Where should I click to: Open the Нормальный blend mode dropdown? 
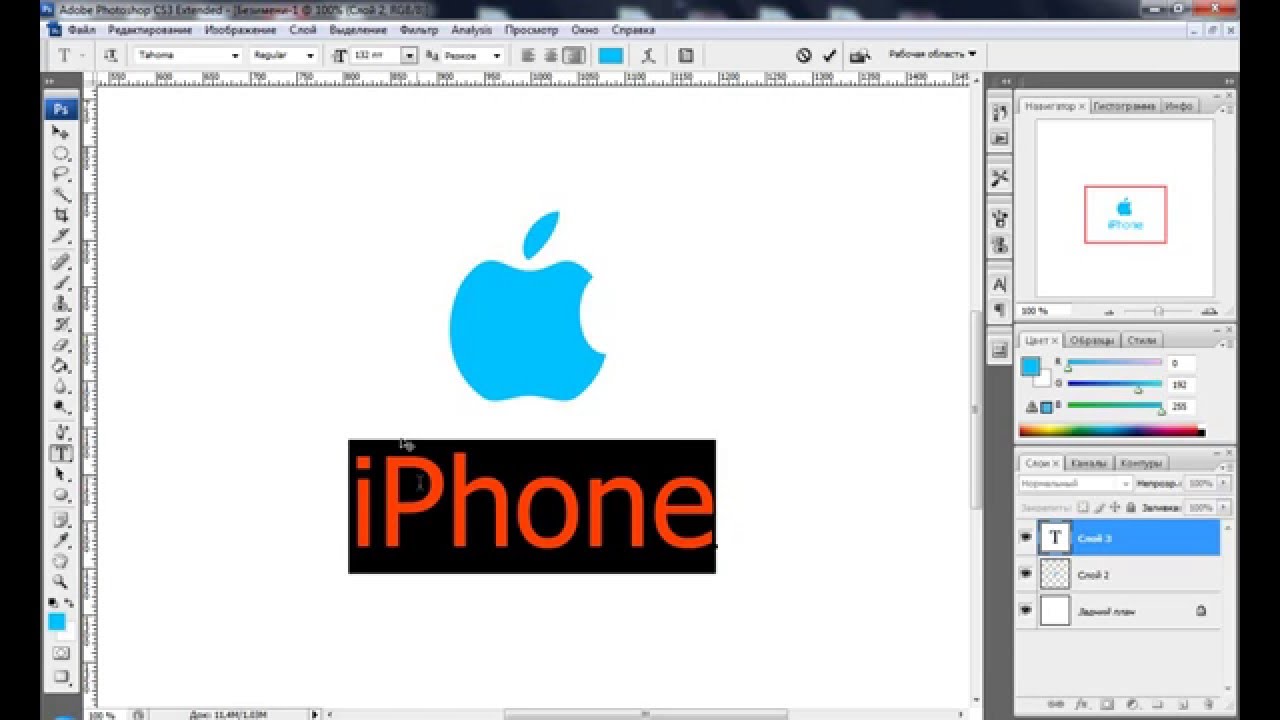[1075, 484]
